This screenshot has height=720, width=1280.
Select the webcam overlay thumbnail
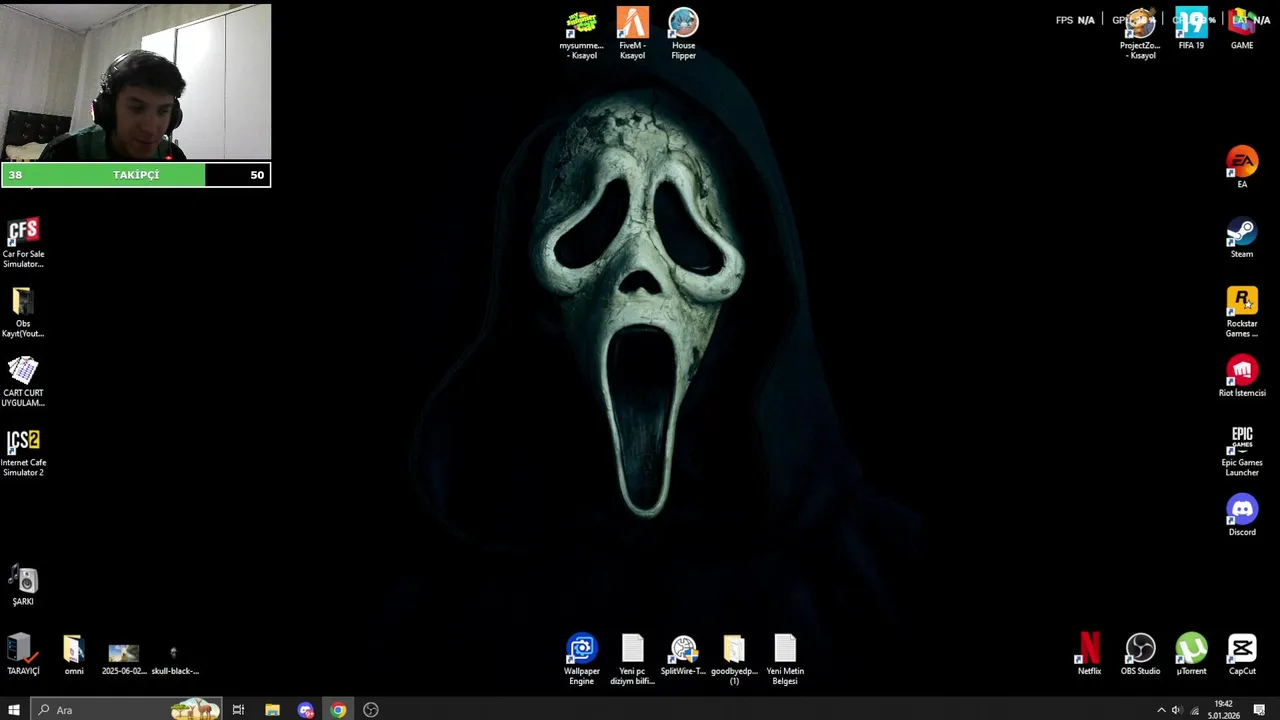tap(136, 82)
